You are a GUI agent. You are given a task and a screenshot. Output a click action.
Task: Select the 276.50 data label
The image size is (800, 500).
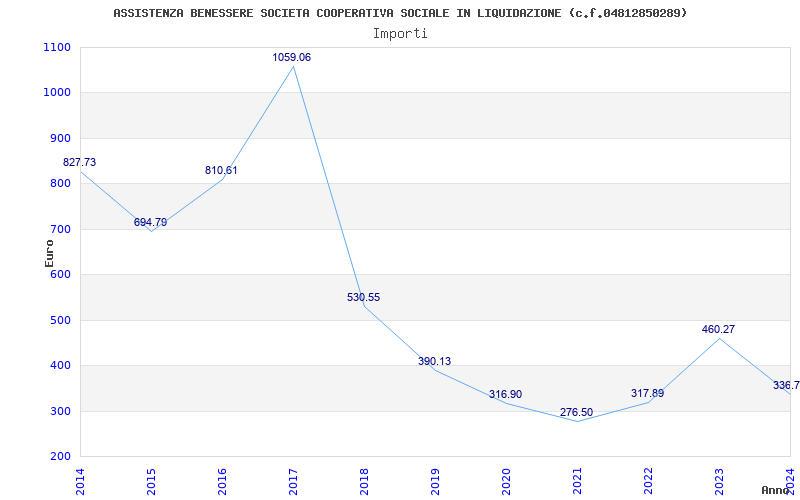click(576, 412)
